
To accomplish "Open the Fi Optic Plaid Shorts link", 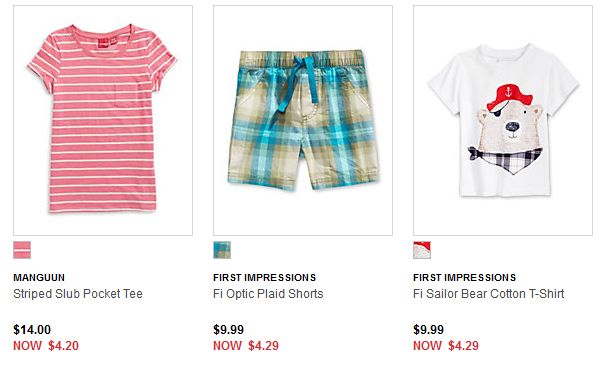I will tap(268, 294).
